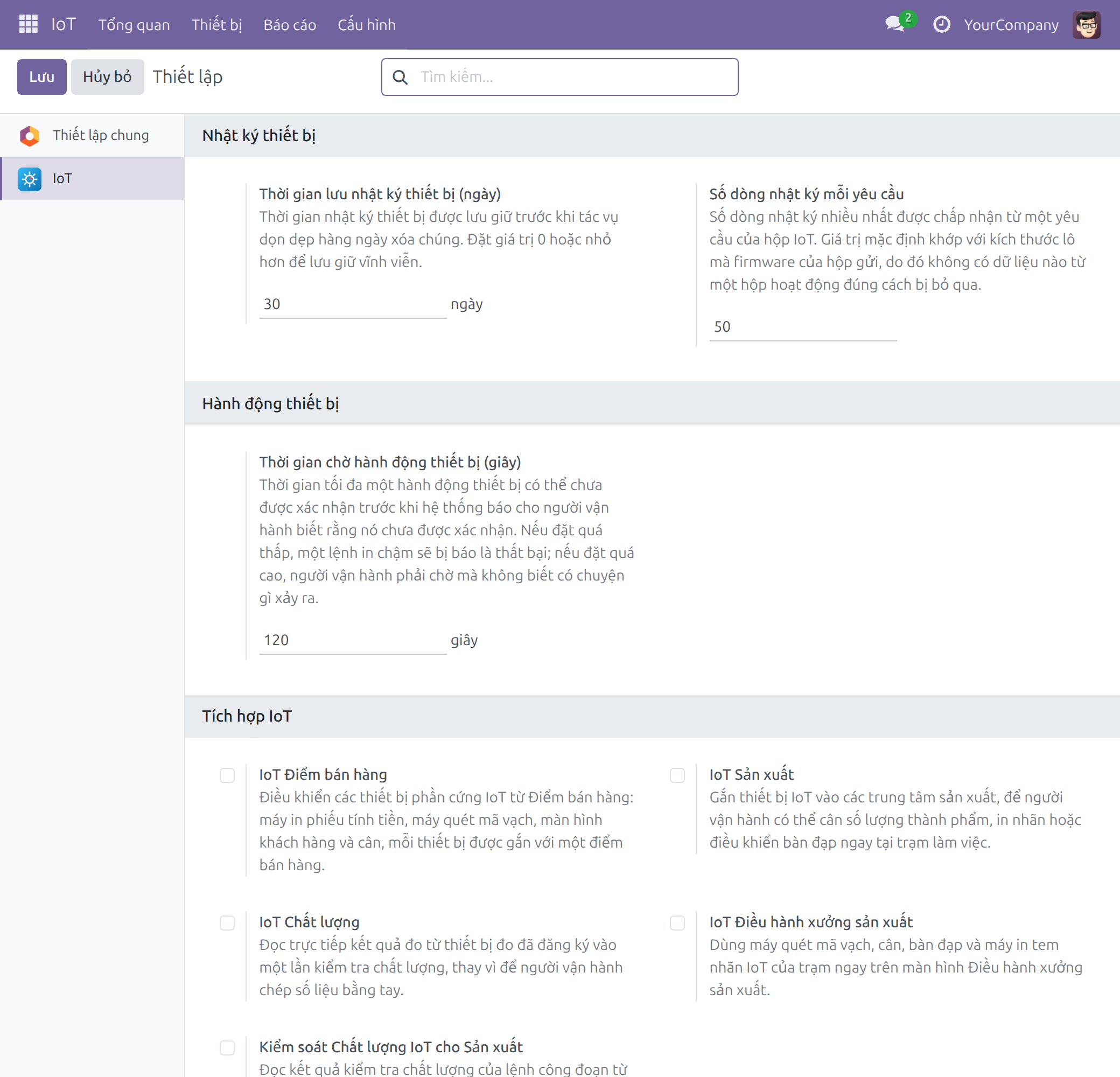Enable IoT Sản xuất checkbox
The width and height of the screenshot is (1120, 1077).
point(677,775)
